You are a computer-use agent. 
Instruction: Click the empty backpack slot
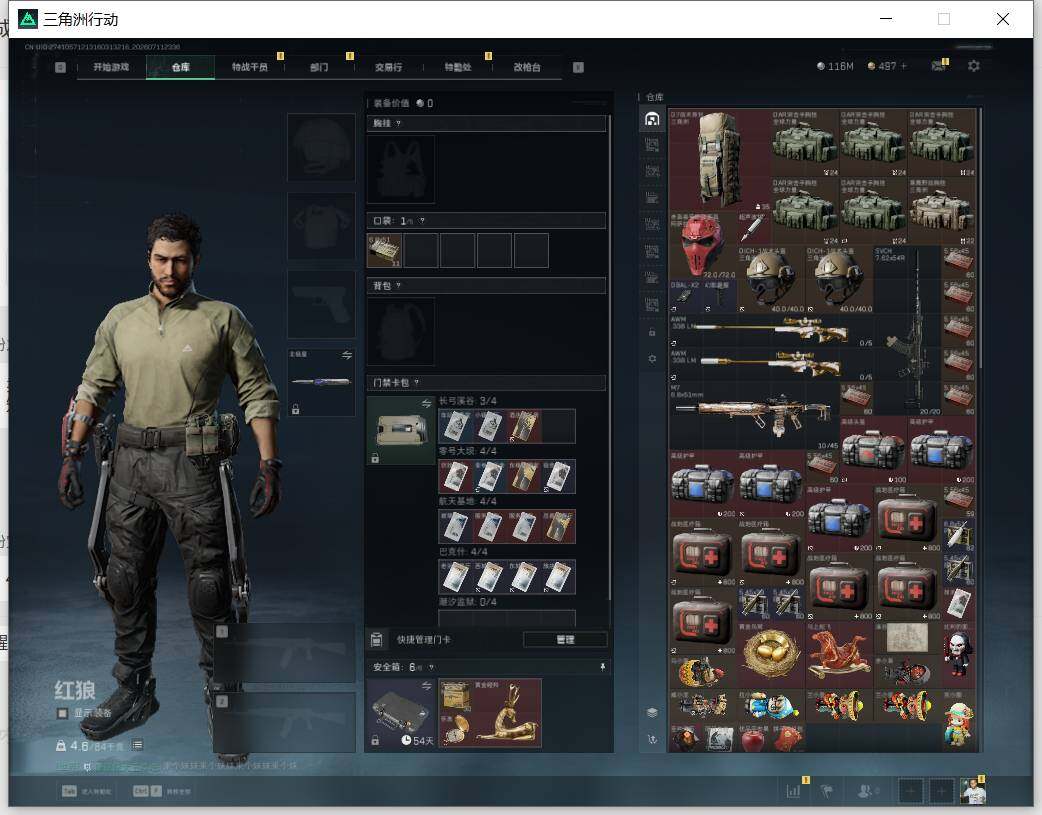tap(401, 331)
